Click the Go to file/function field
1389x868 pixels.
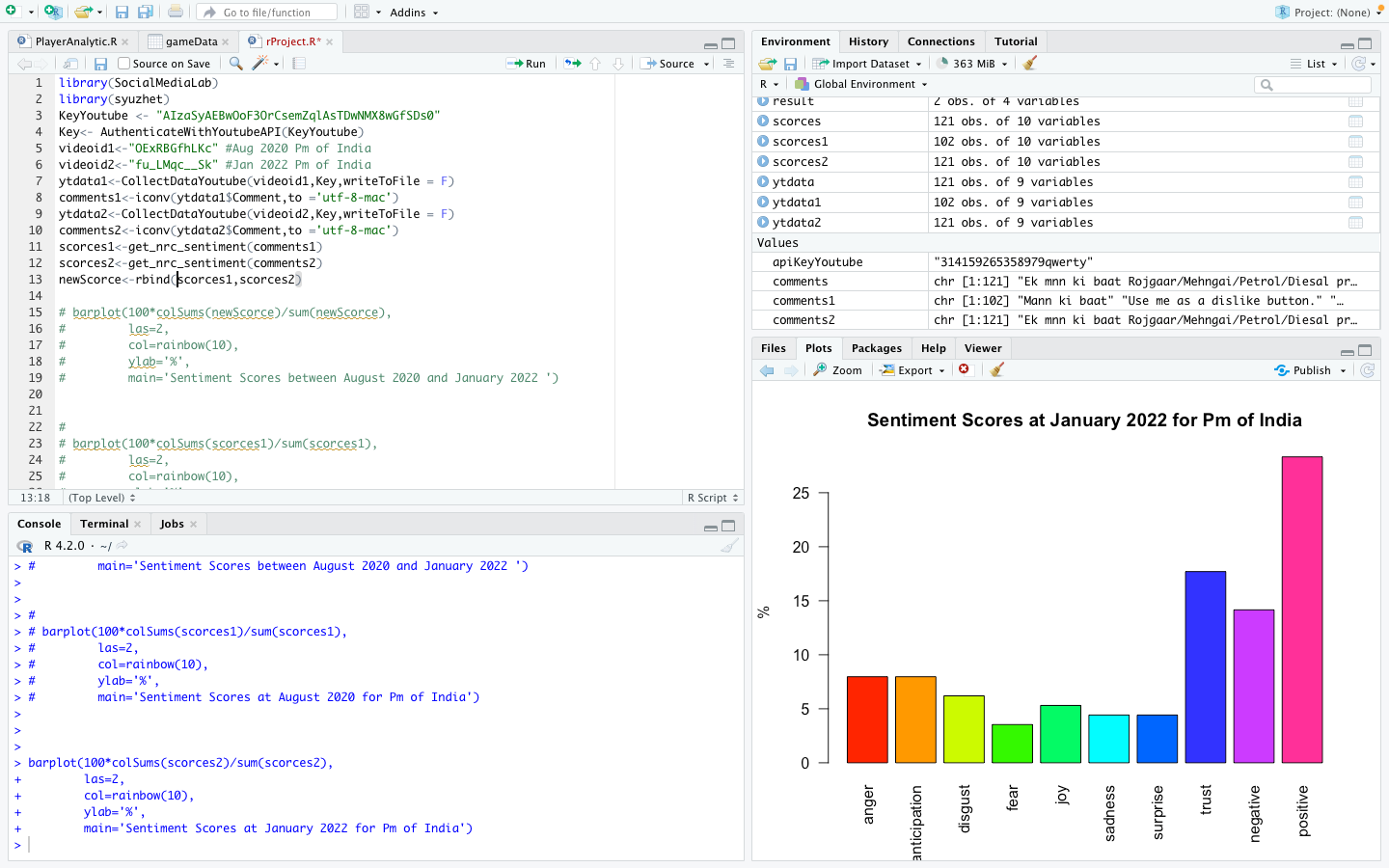[267, 13]
